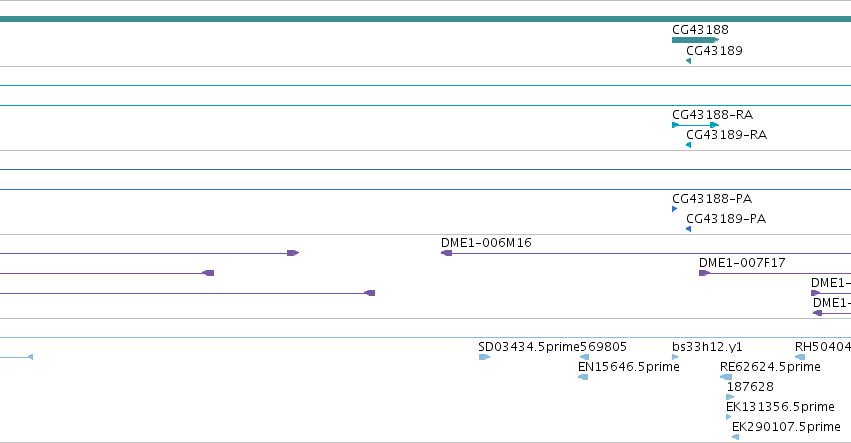851x443 pixels.
Task: Open the DME1-006M16 clone label
Action: [x=486, y=243]
